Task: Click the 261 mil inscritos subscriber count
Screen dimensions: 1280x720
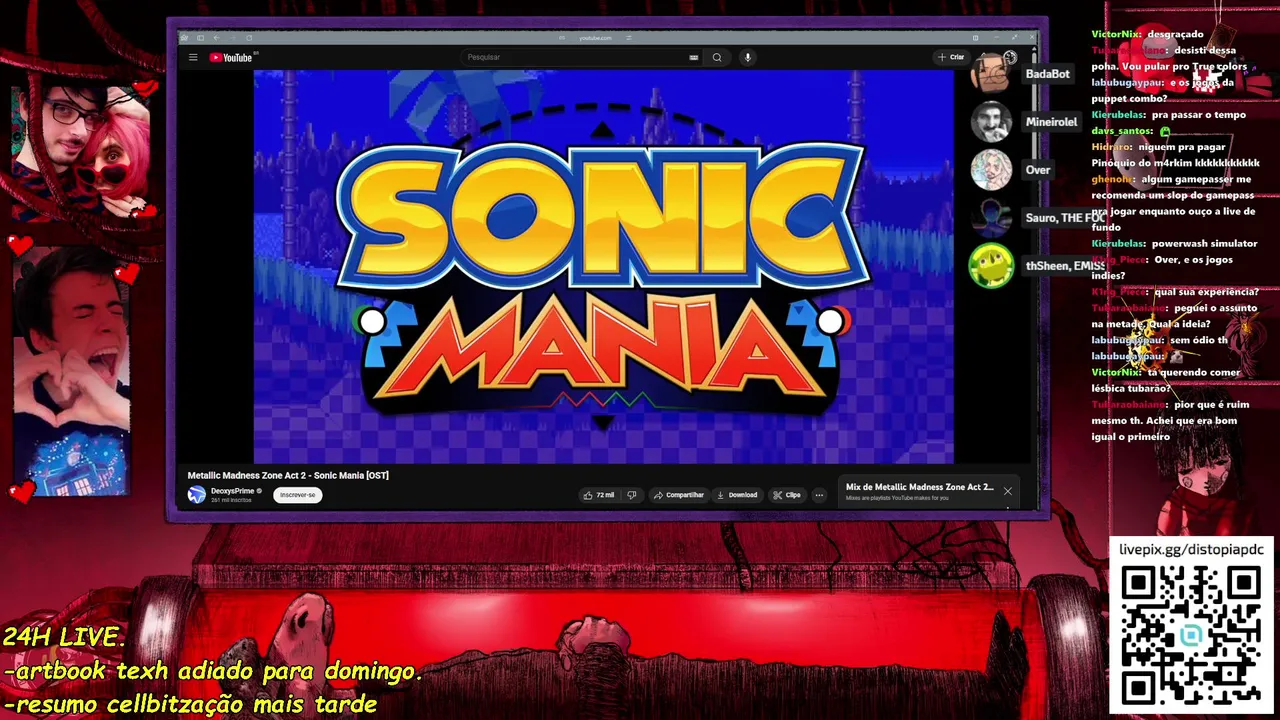Action: (x=231, y=500)
